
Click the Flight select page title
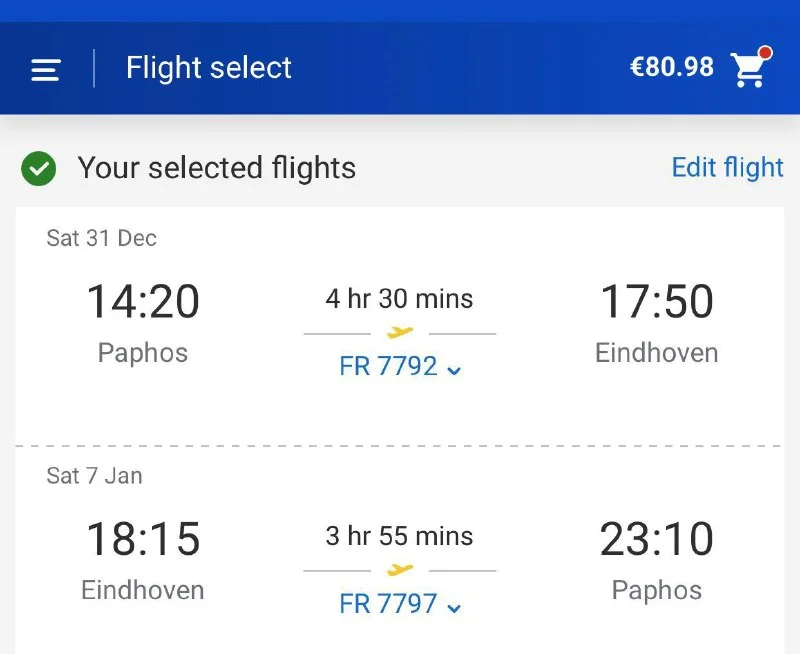coord(209,68)
